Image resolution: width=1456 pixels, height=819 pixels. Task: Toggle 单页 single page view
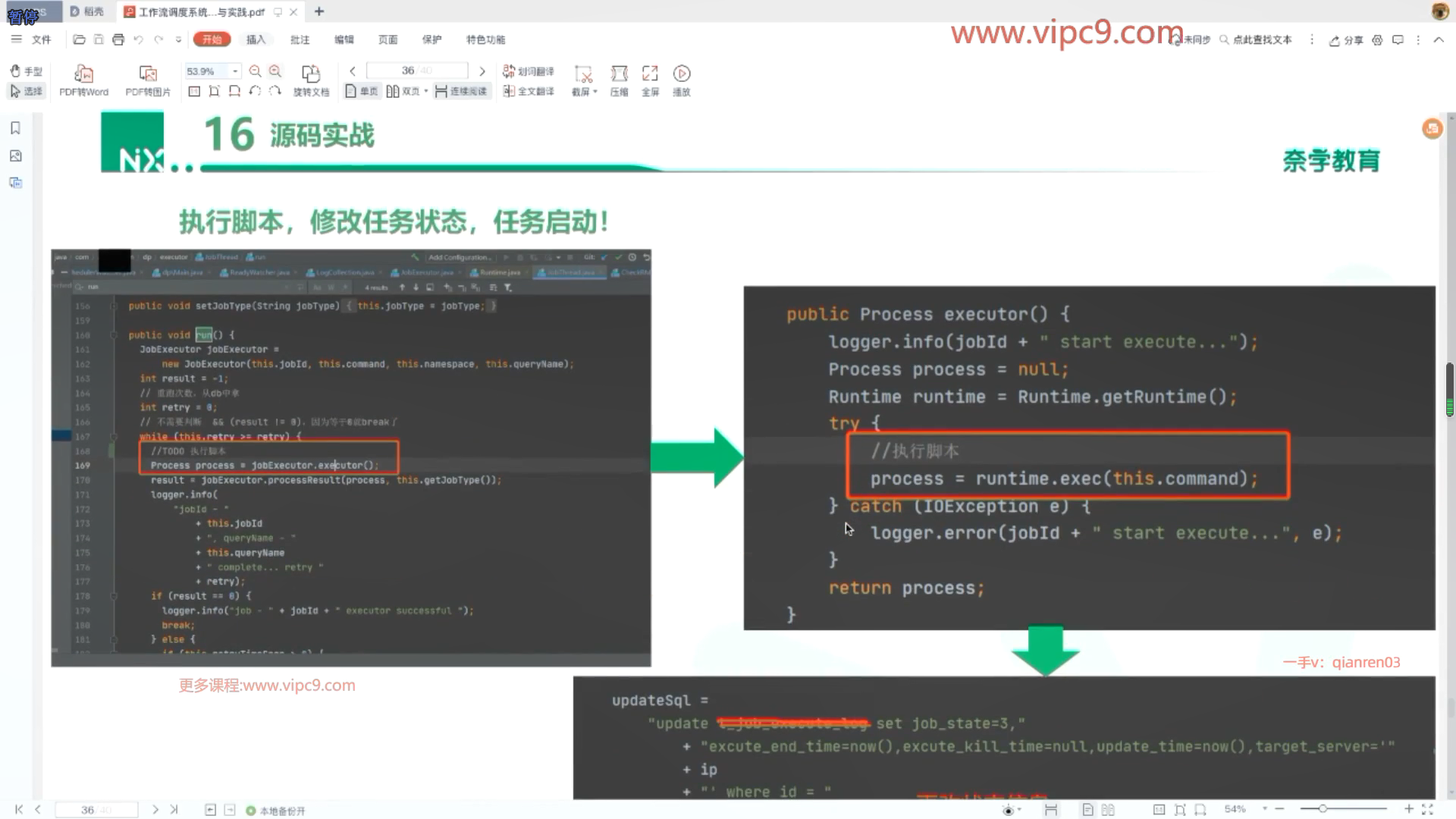tap(362, 91)
